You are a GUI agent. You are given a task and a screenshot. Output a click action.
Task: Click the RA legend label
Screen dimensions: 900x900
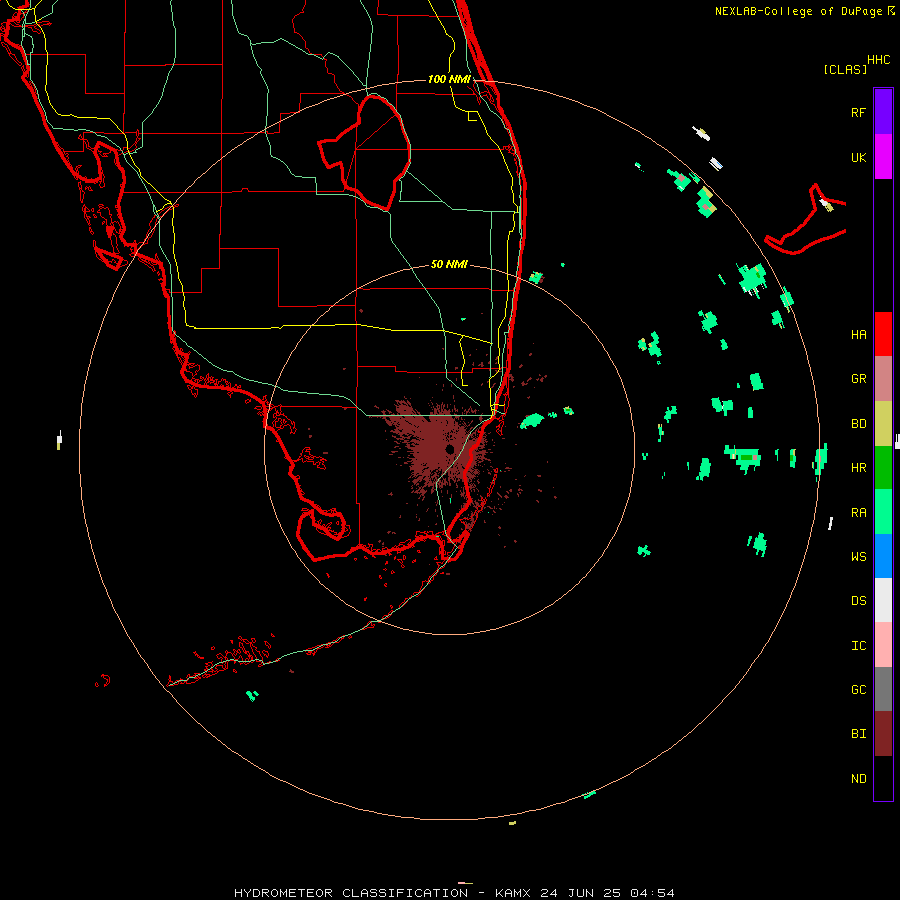(858, 513)
